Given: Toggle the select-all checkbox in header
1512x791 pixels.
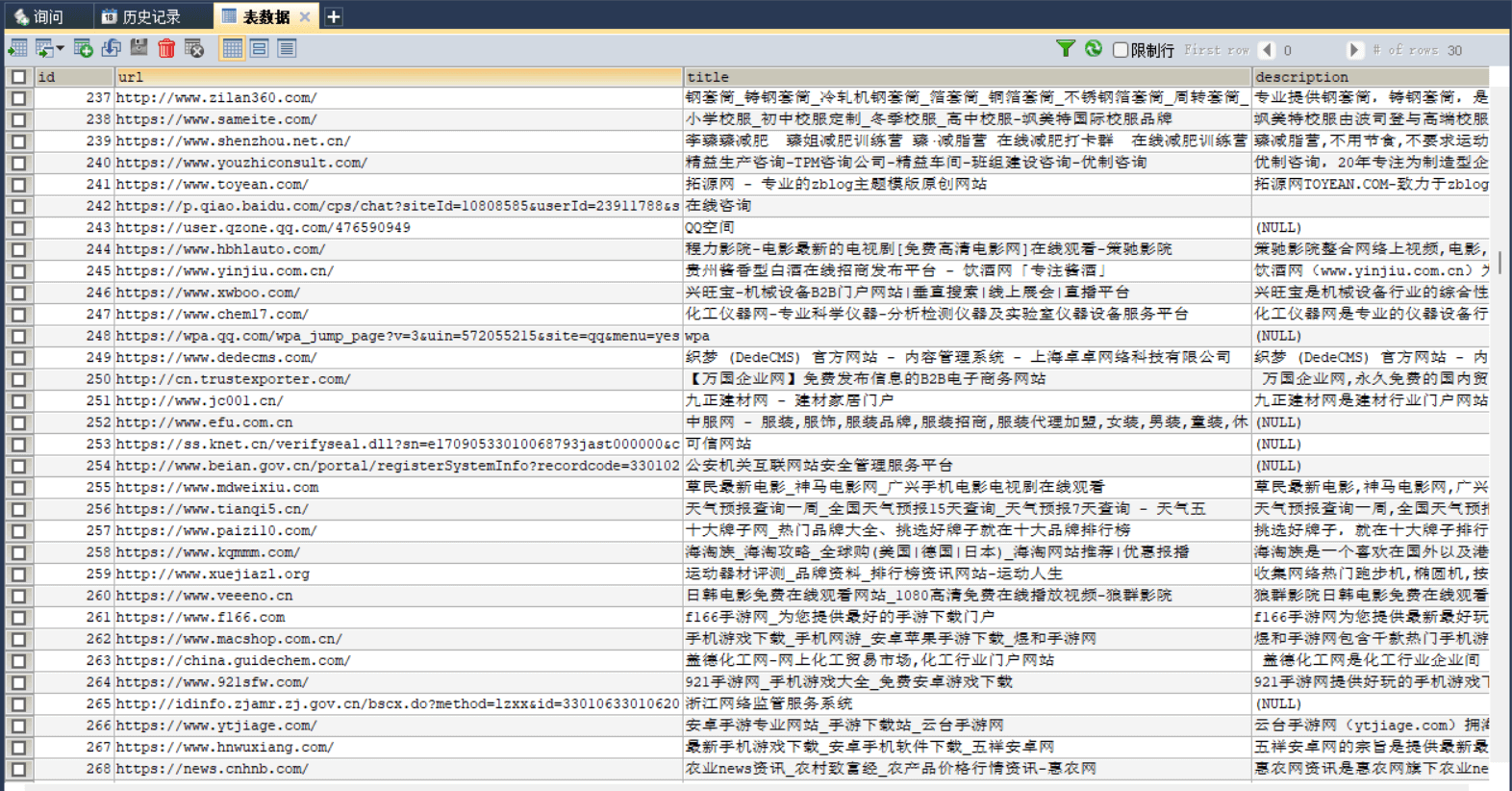Looking at the screenshot, I should click(18, 77).
